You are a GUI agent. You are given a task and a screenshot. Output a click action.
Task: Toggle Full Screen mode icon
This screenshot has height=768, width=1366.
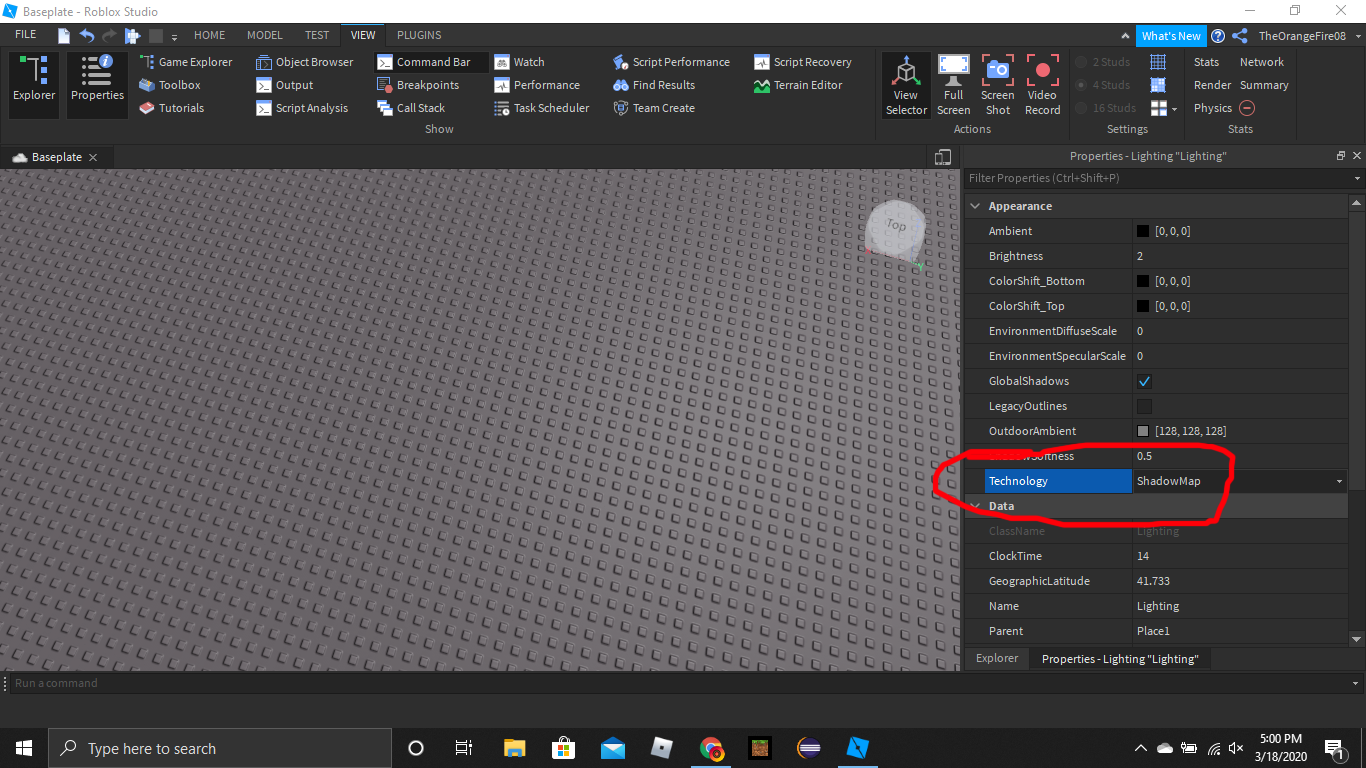(953, 85)
